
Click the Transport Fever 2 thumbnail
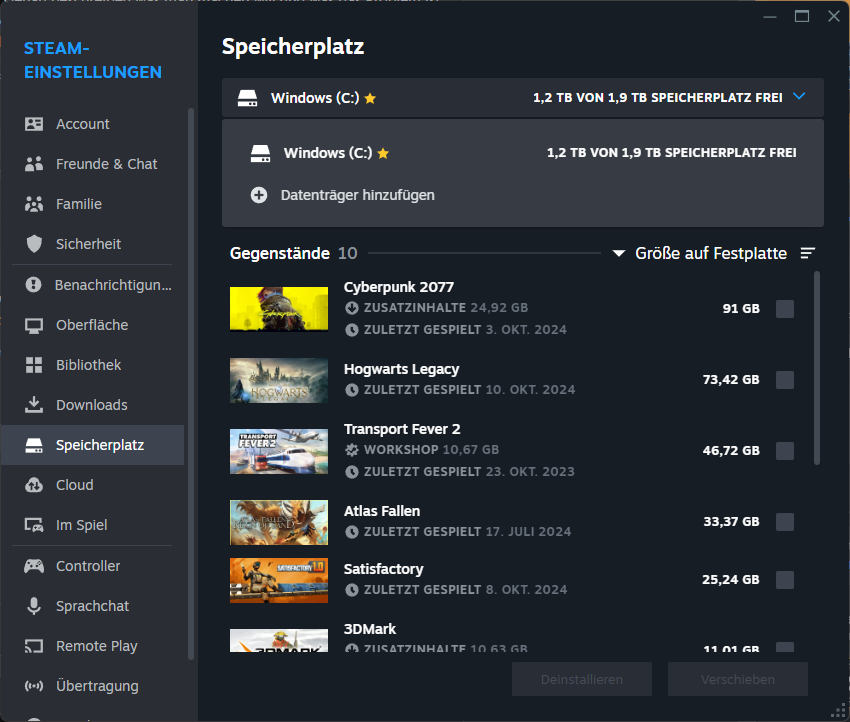point(279,451)
